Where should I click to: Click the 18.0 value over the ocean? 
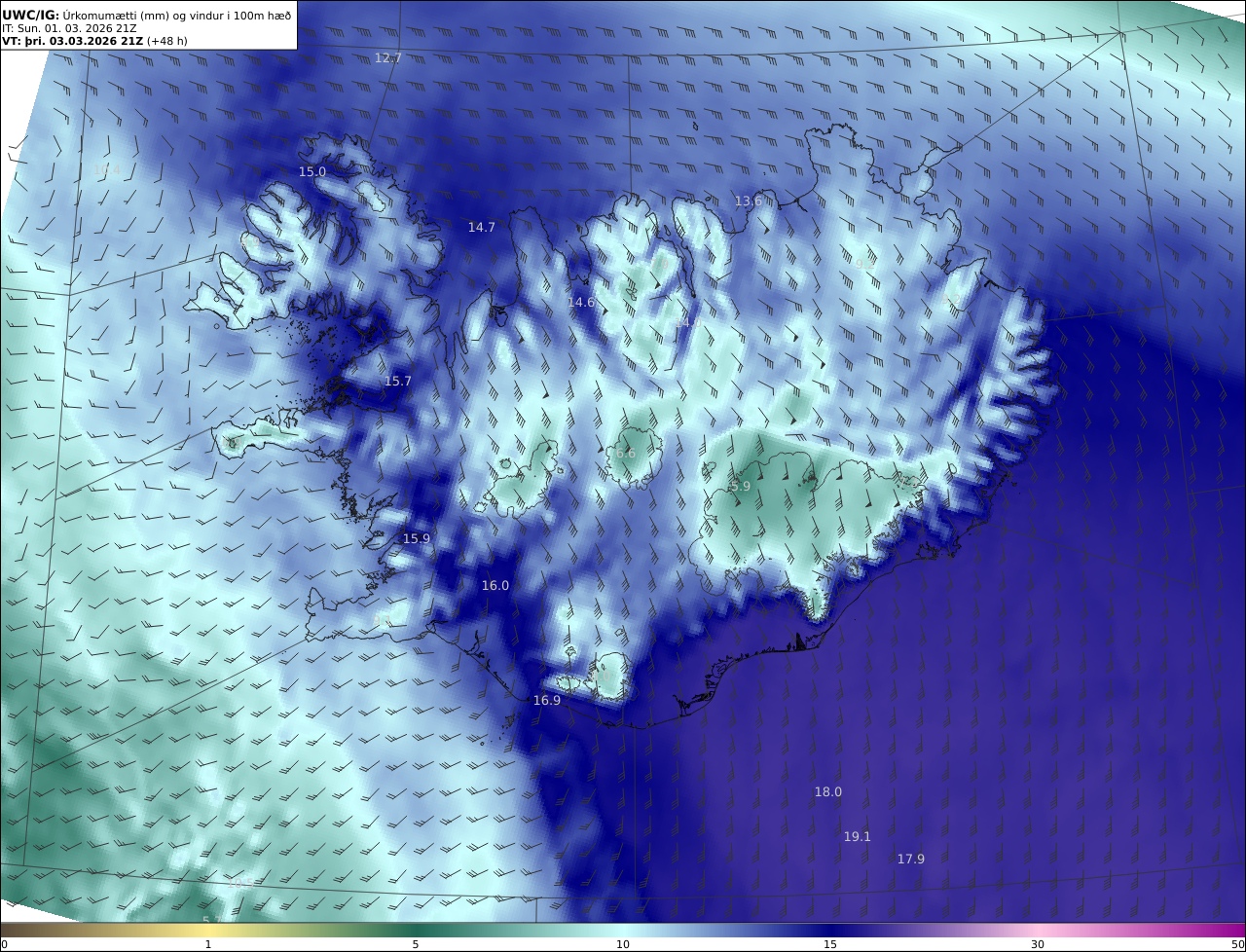(828, 792)
